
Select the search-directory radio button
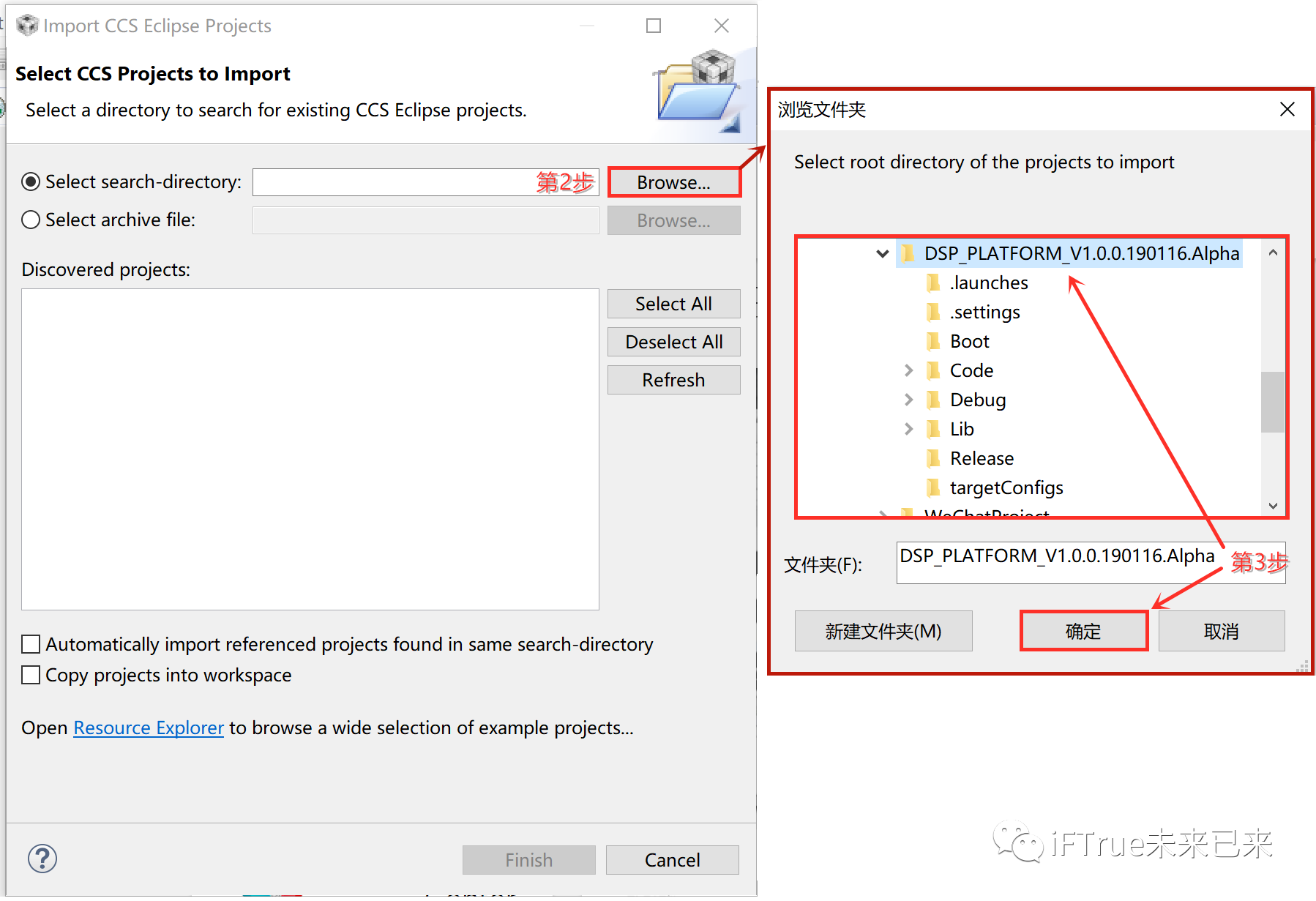[31, 182]
